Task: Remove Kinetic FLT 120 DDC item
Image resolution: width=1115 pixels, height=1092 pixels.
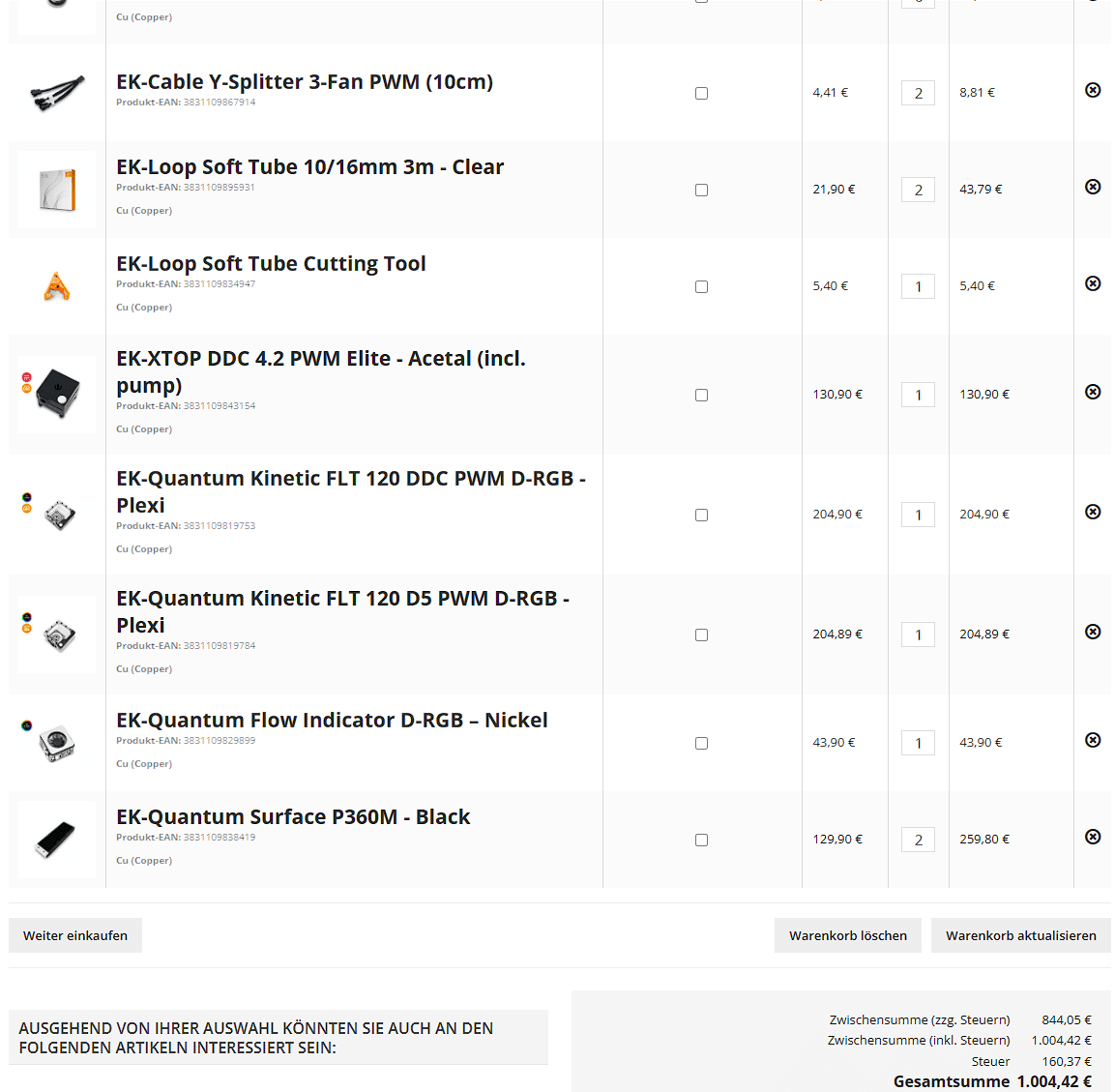Action: [1093, 513]
